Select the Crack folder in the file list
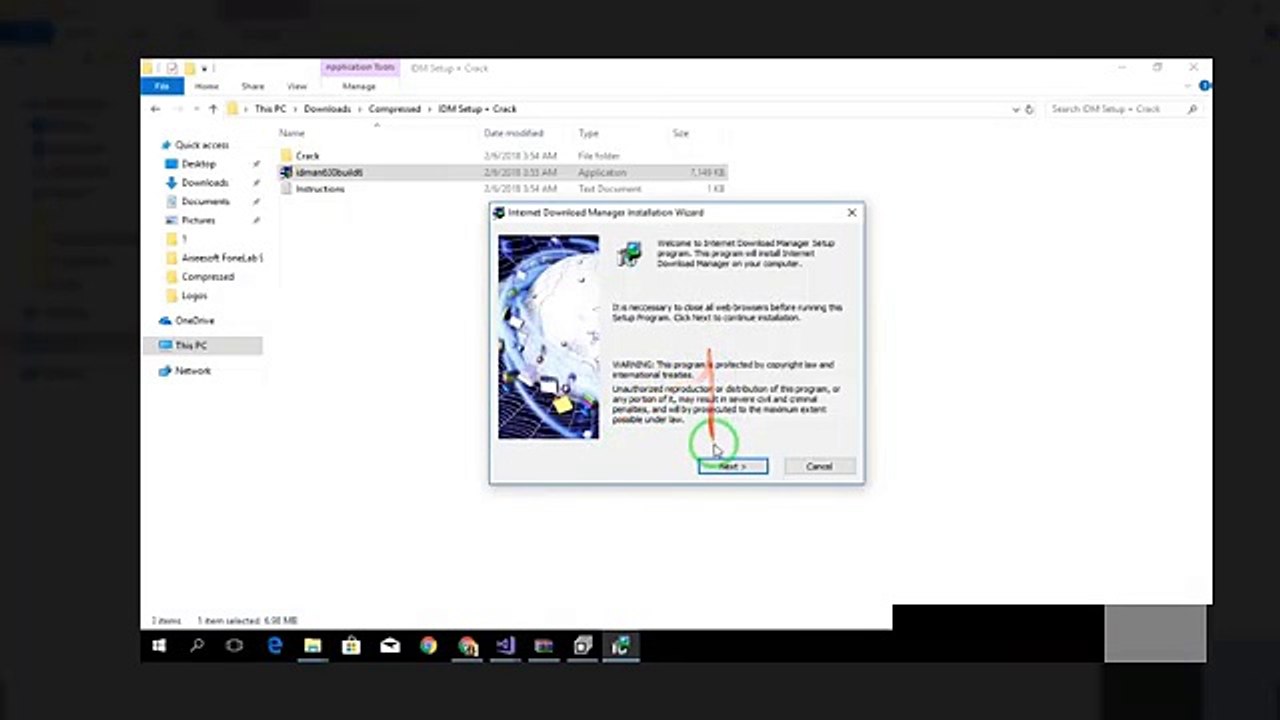The height and width of the screenshot is (720, 1280). 307,156
